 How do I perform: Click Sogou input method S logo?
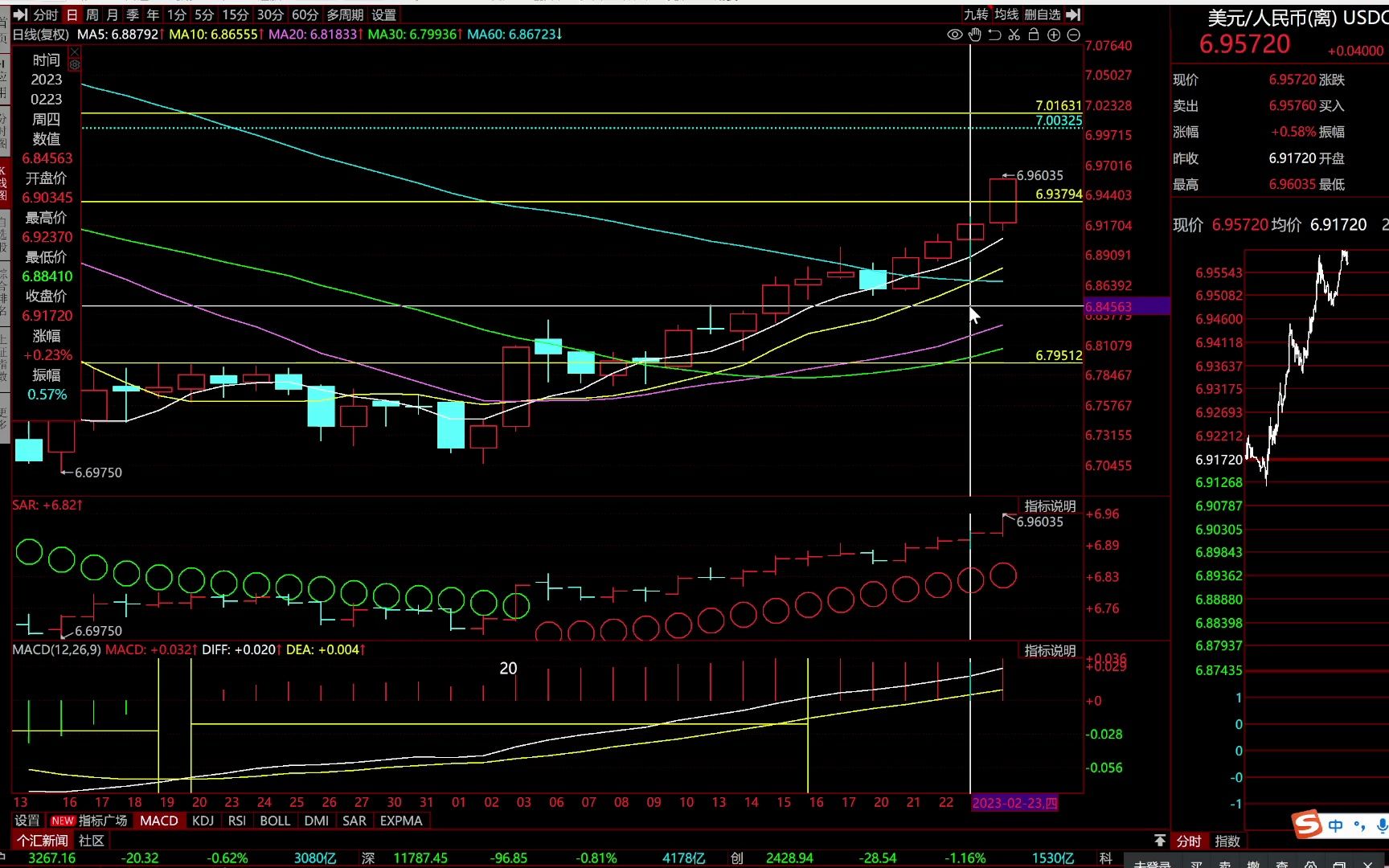click(x=1307, y=824)
